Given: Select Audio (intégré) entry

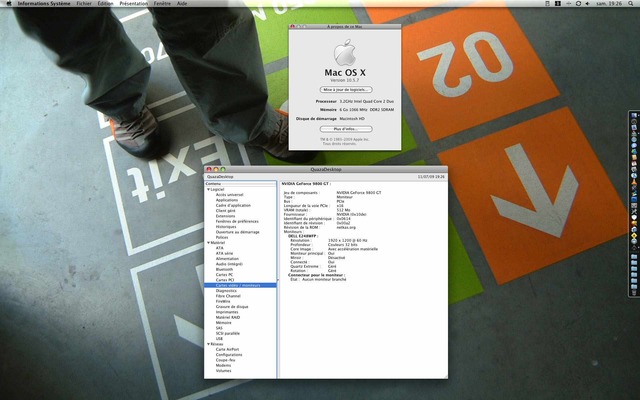Looking at the screenshot, I should click(x=229, y=264).
